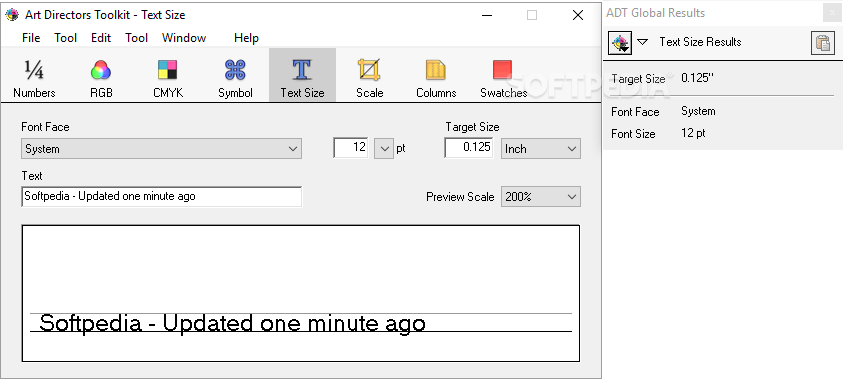
Task: Open the second Tool menu after Edit
Action: click(x=137, y=38)
